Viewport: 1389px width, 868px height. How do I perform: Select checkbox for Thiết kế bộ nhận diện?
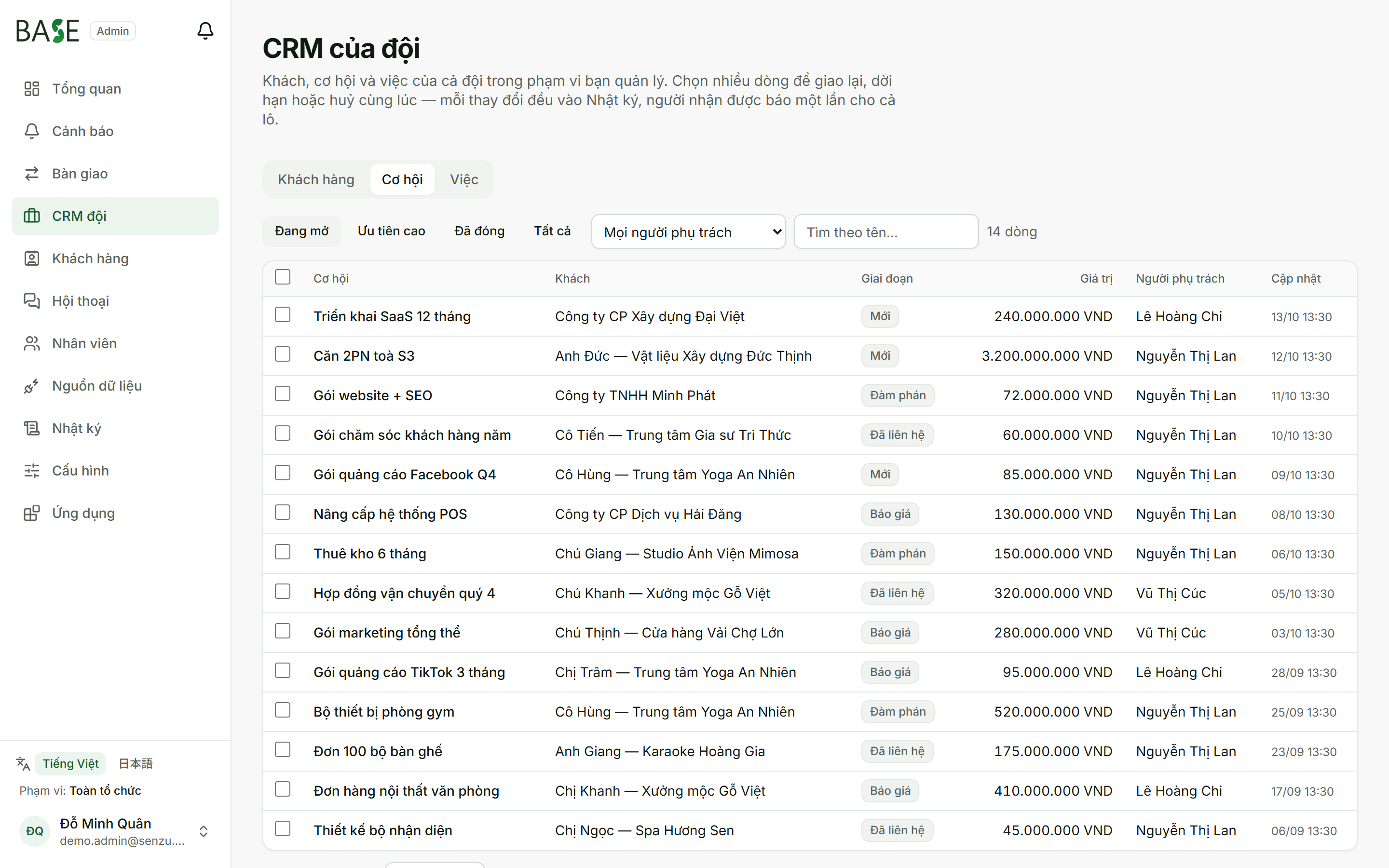point(283,829)
